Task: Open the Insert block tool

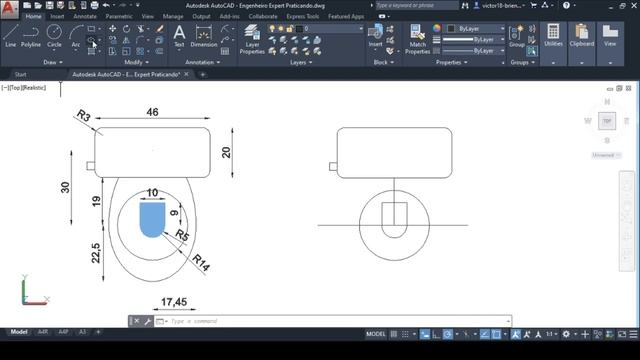Action: pos(375,36)
